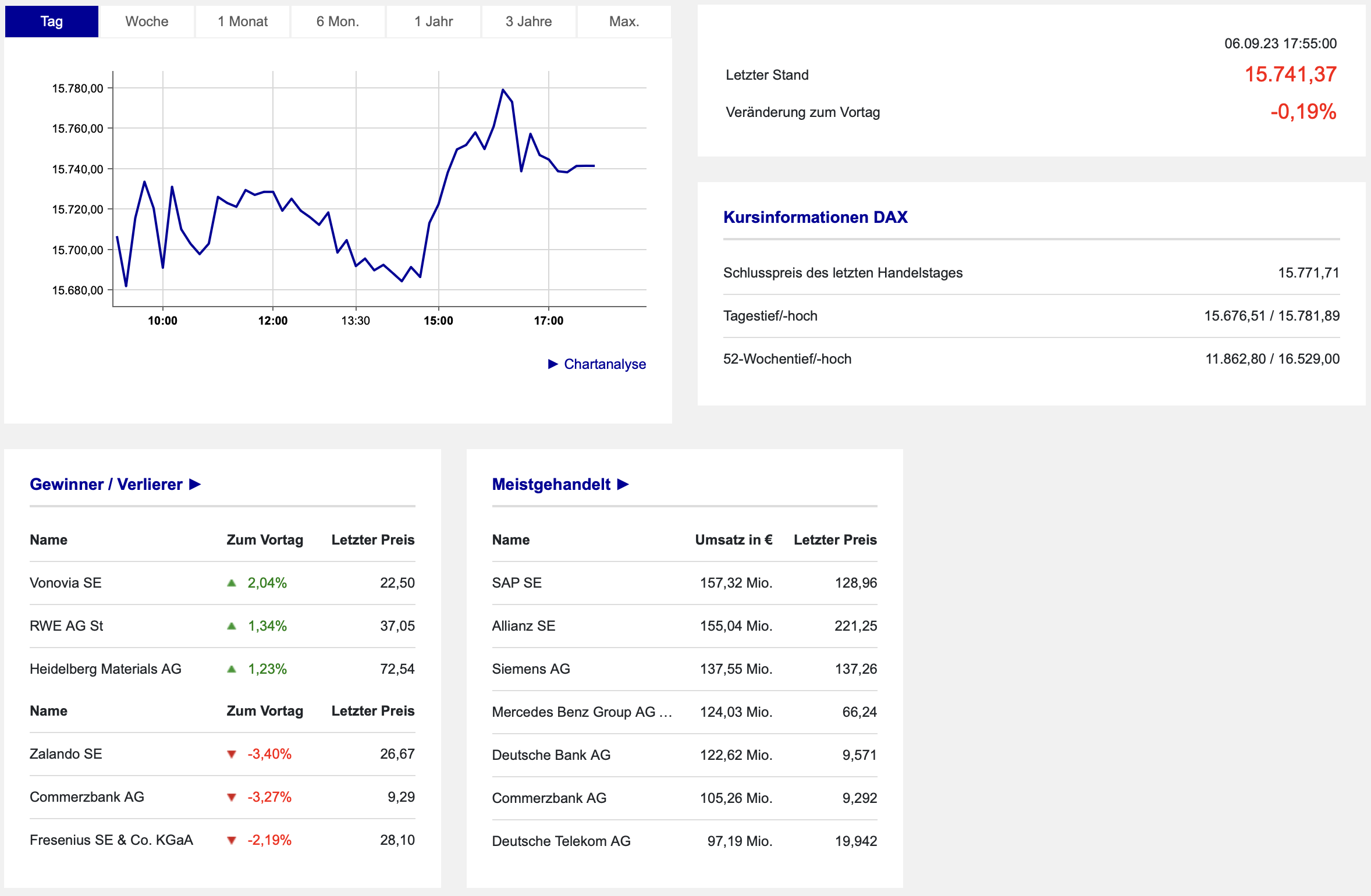Open the Chartanalyse link
Viewport: 1371px width, 896px height.
[605, 364]
